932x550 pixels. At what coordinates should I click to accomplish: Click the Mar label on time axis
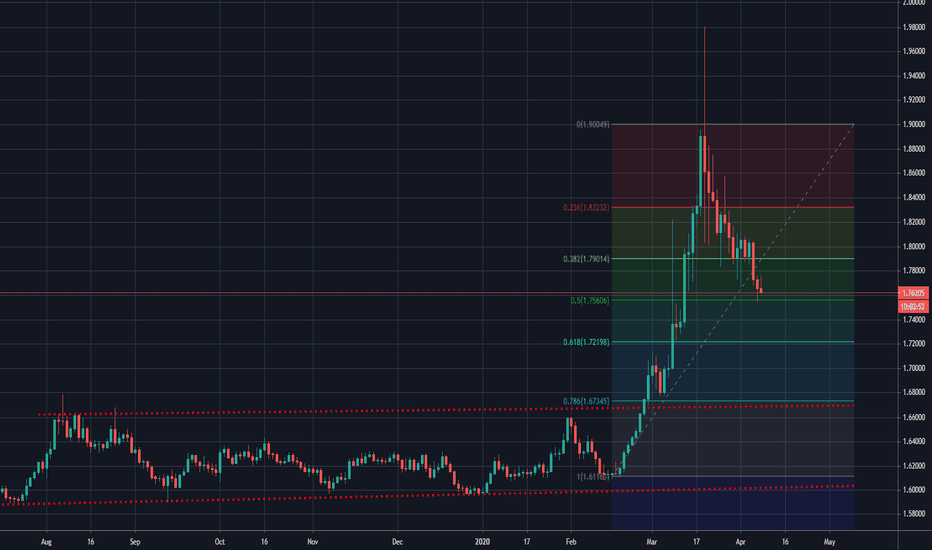coord(652,542)
